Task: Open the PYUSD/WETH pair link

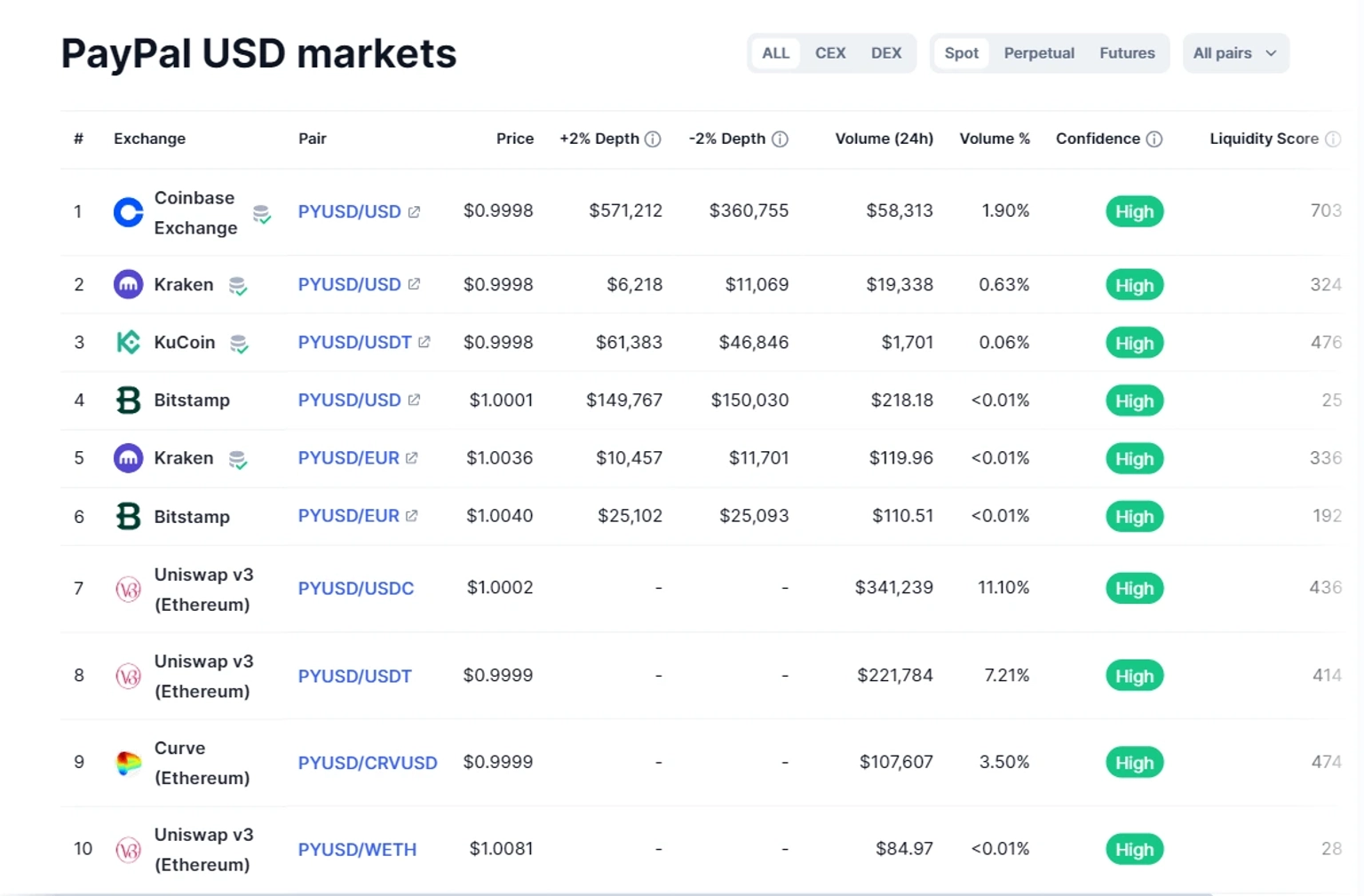Action: click(357, 850)
